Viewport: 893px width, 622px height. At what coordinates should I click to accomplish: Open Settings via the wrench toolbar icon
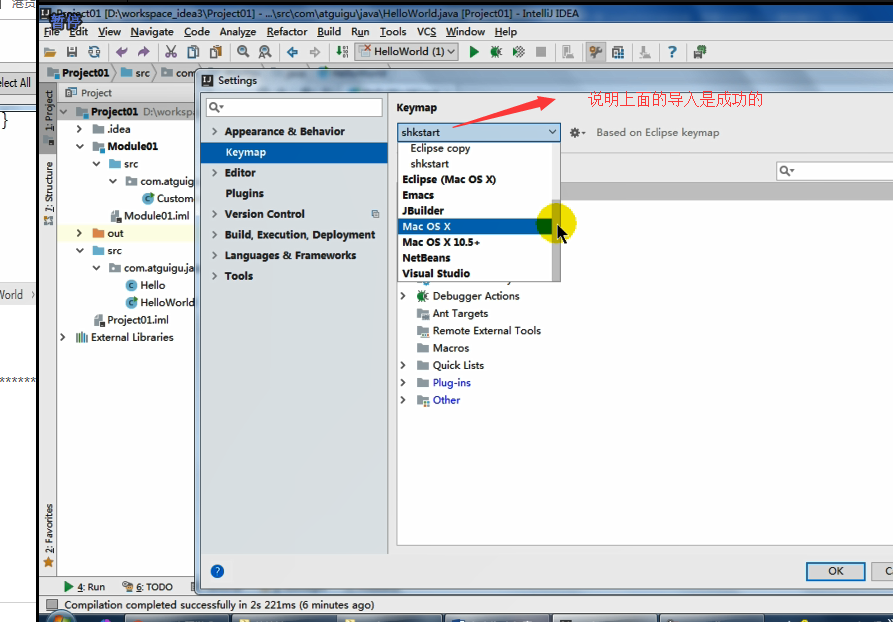coord(596,52)
